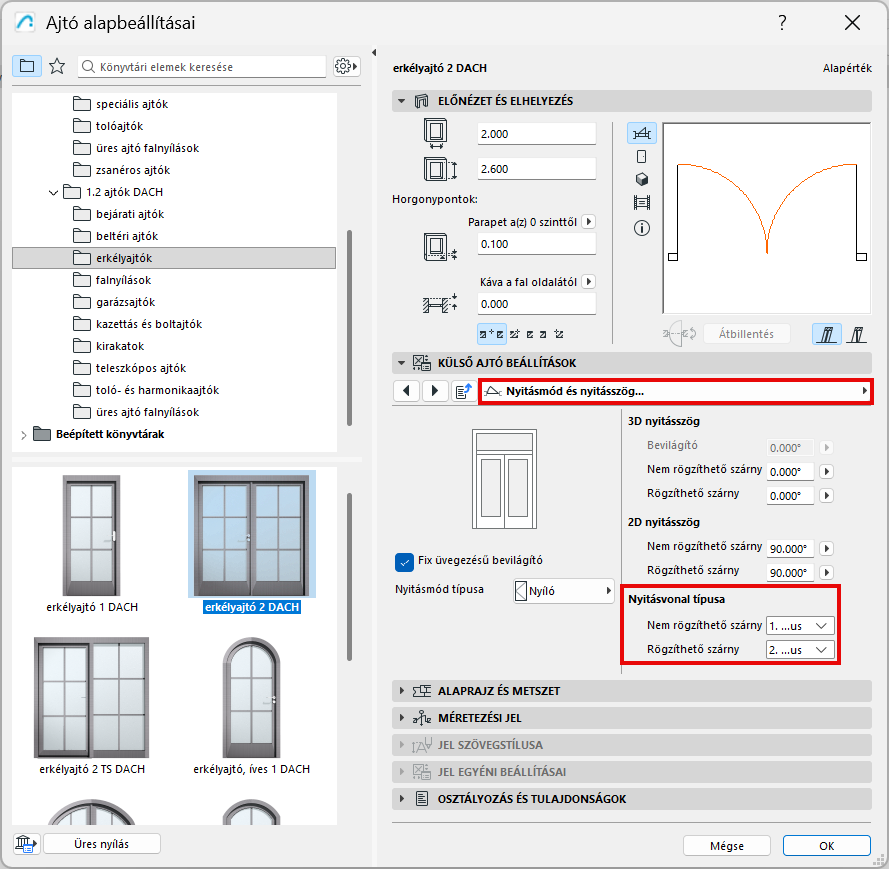Expand Beépített könyvtárak tree node

(x=23, y=435)
